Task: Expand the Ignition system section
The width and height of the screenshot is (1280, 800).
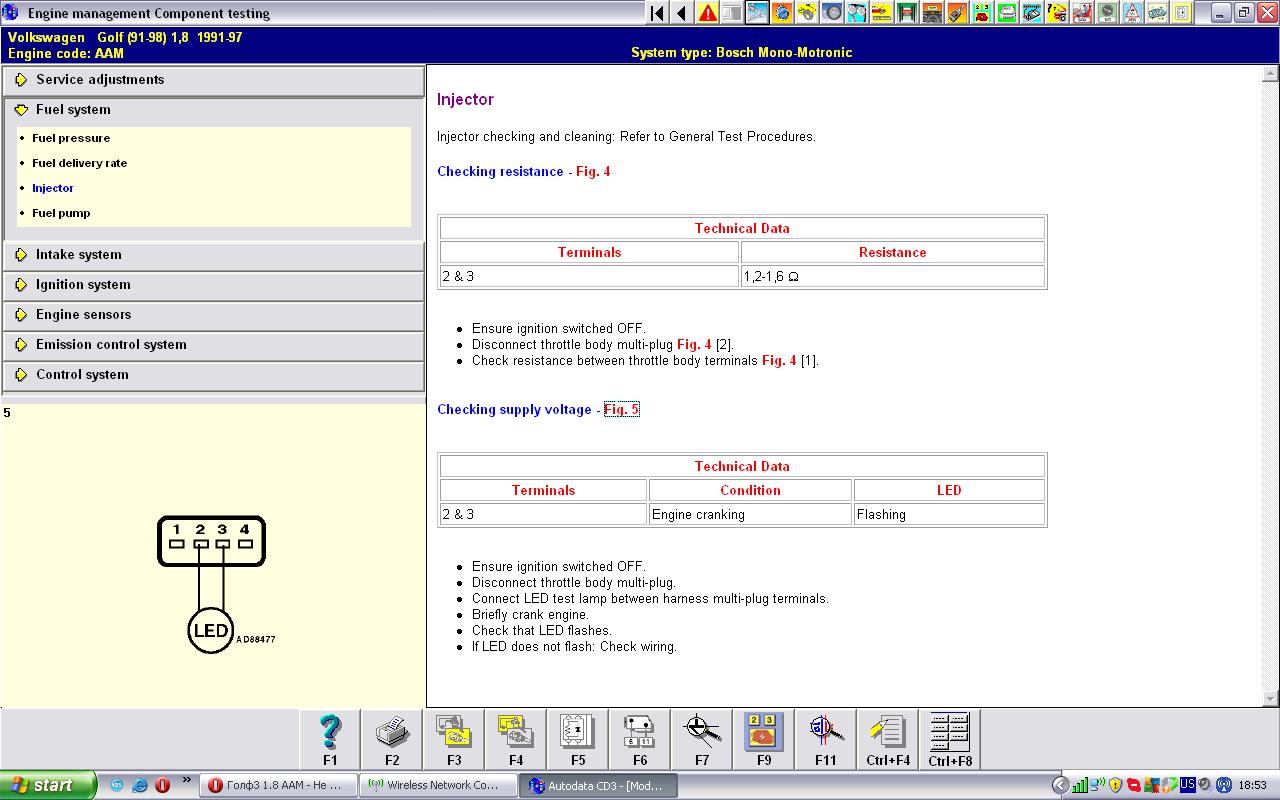Action: pos(83,285)
